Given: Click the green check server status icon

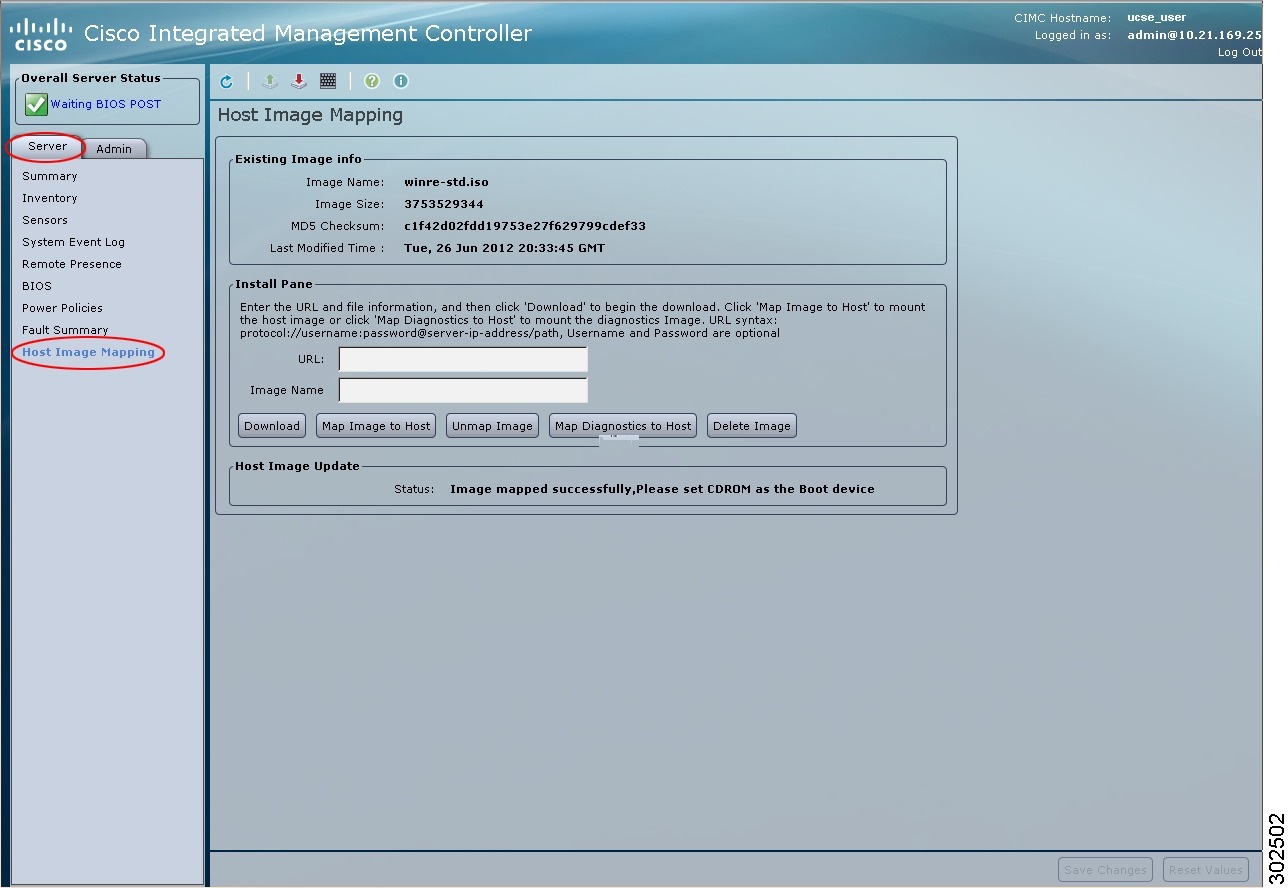Looking at the screenshot, I should [x=36, y=104].
